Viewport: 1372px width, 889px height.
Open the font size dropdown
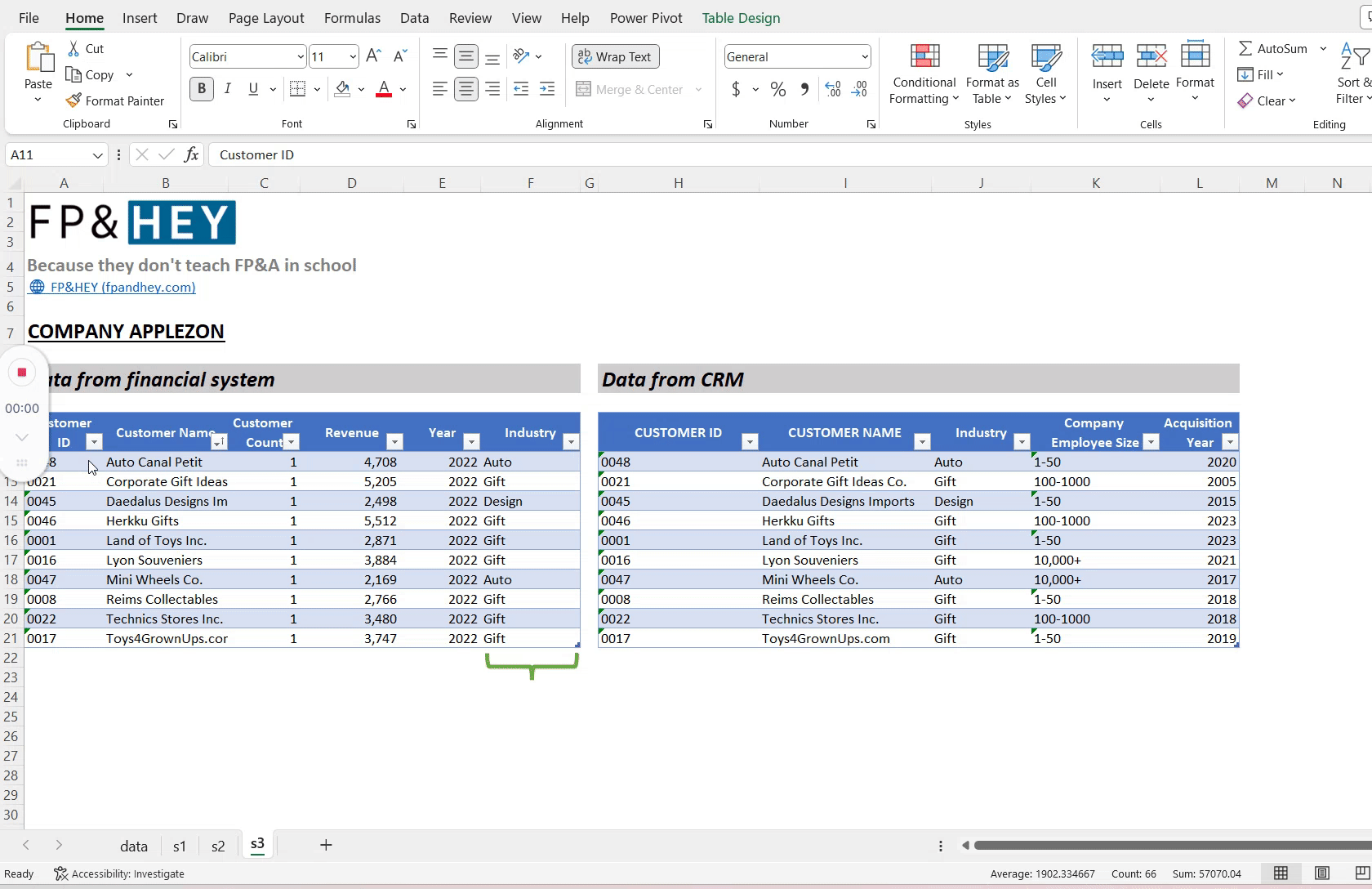coord(353,56)
